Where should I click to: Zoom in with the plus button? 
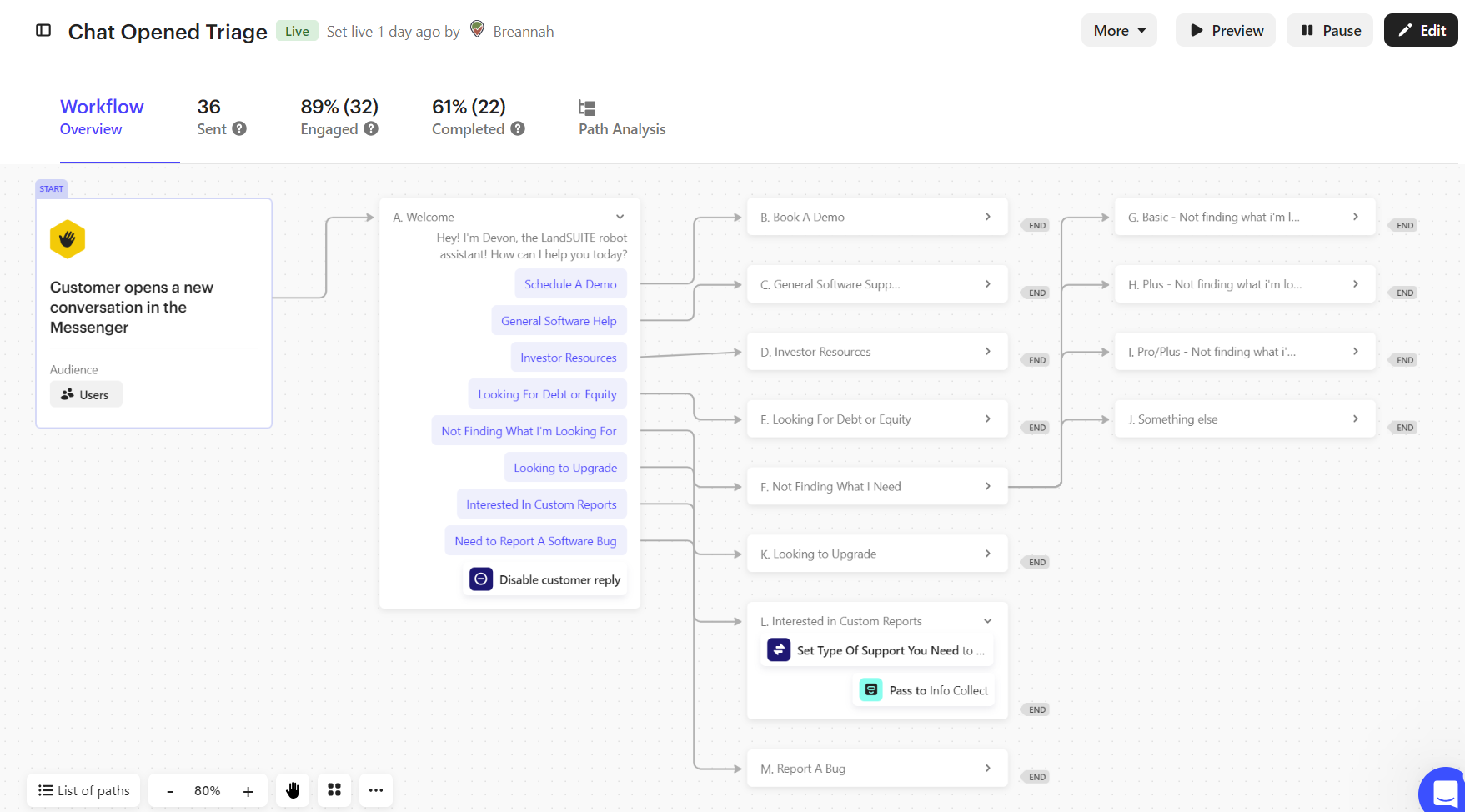[x=248, y=791]
